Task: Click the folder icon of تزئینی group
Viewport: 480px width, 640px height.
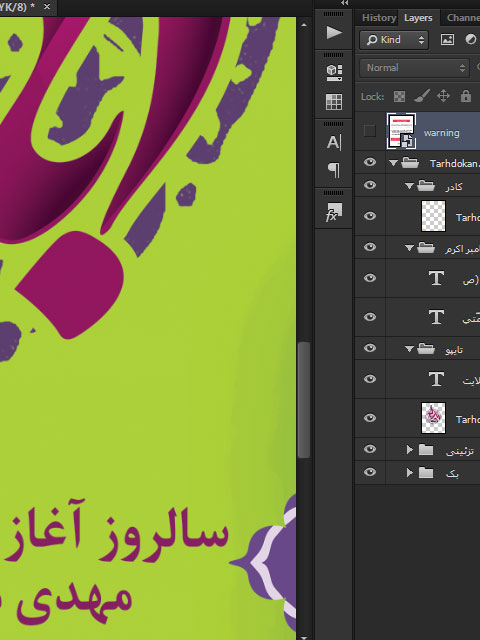Action: click(426, 449)
